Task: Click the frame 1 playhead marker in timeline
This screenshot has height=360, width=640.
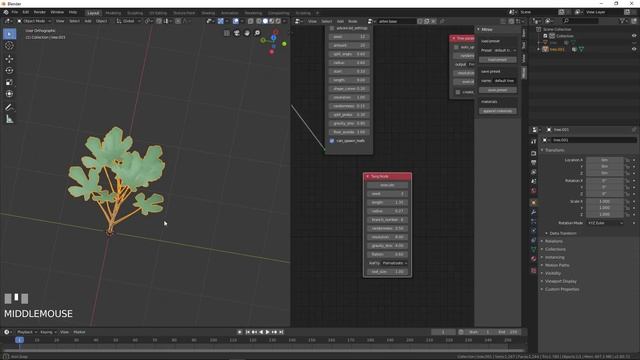Action: coord(19,340)
